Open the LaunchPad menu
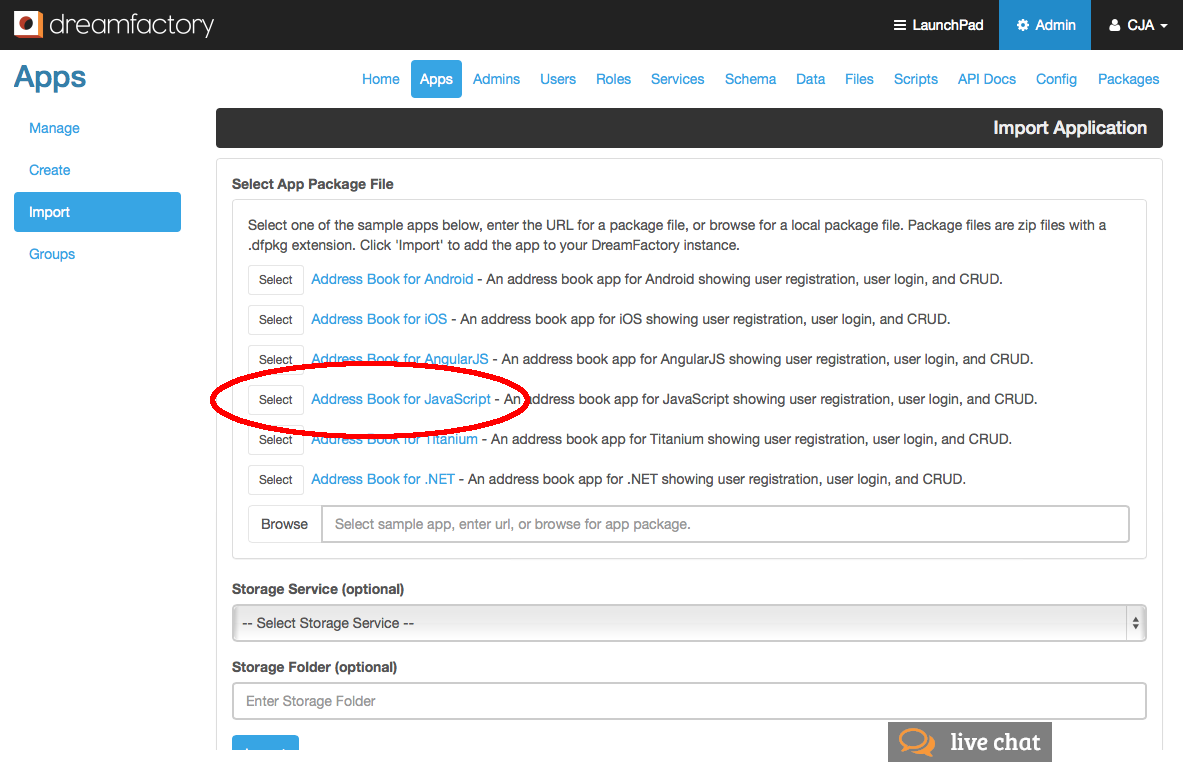 937,24
